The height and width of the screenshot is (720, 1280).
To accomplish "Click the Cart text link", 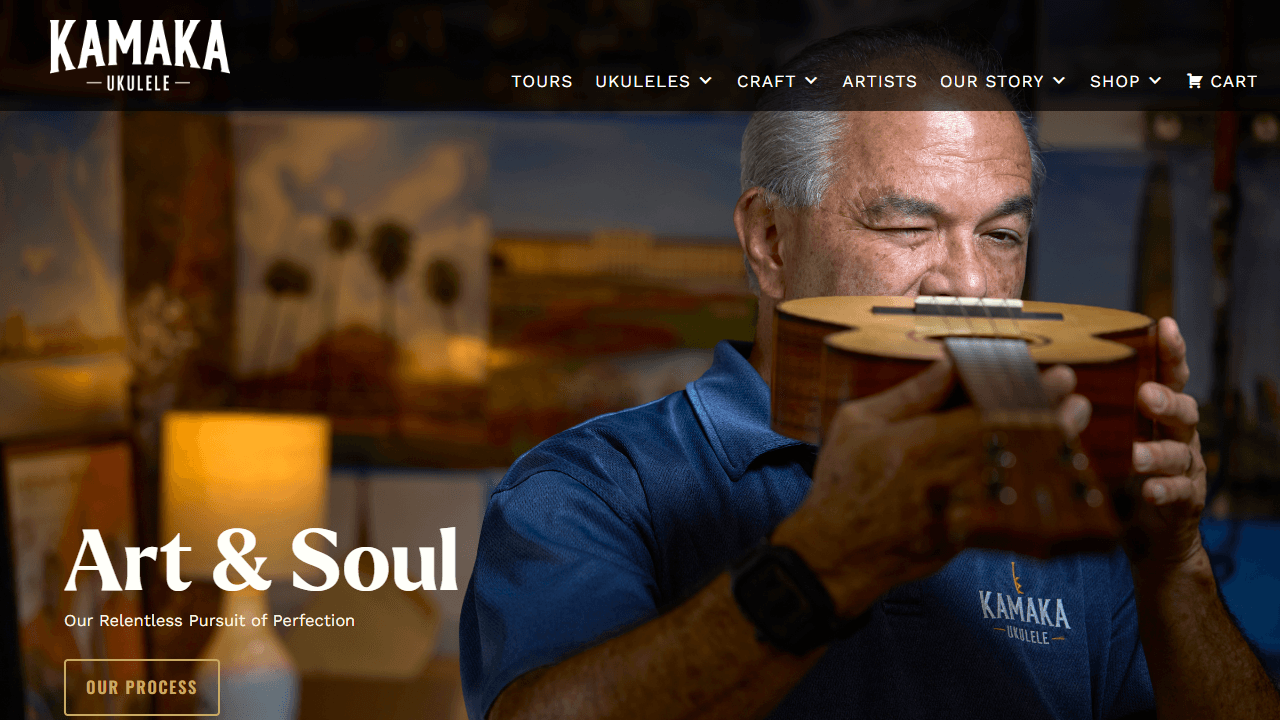I will pos(1234,81).
